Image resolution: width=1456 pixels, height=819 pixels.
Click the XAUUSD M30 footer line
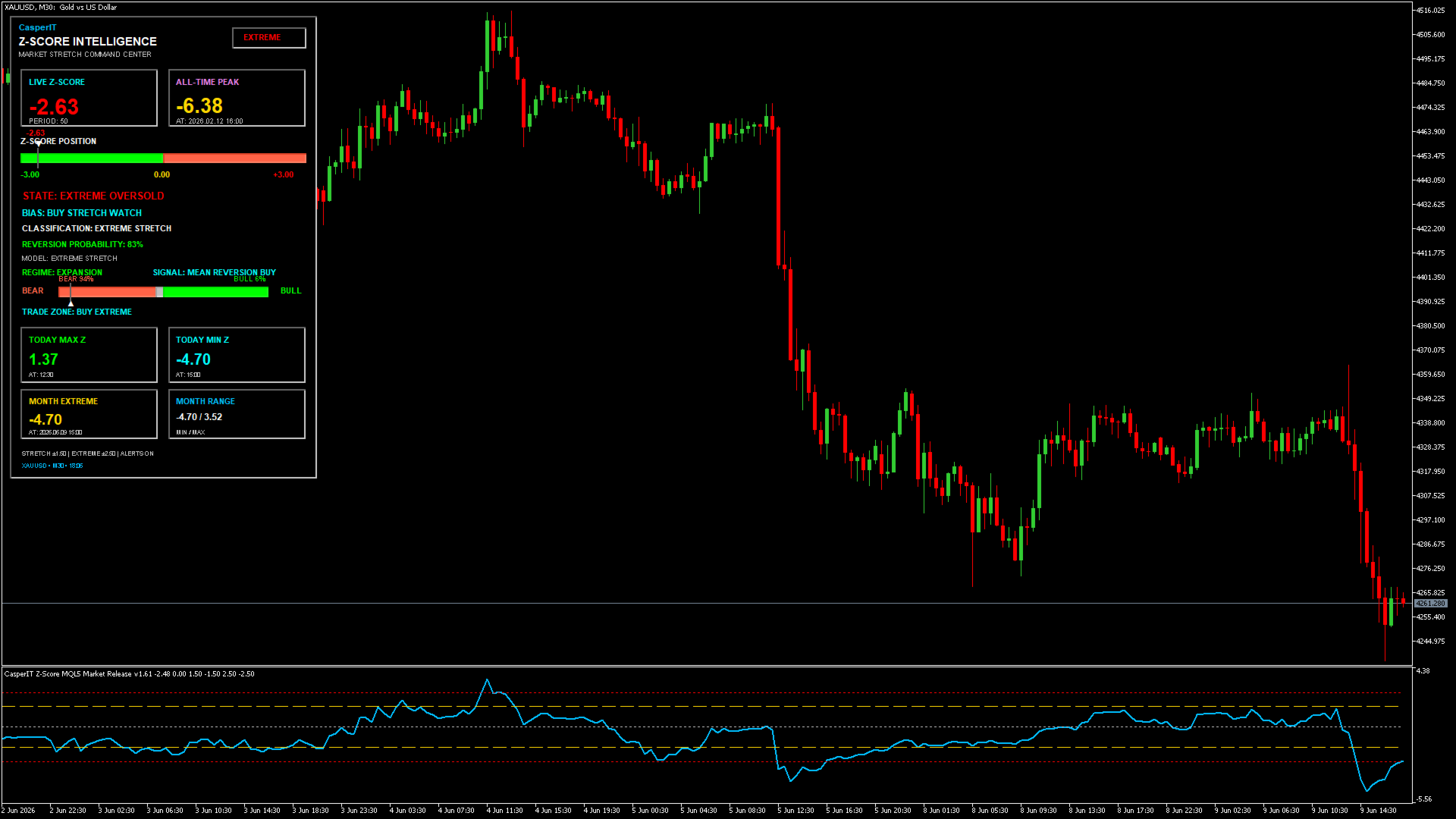(x=52, y=466)
